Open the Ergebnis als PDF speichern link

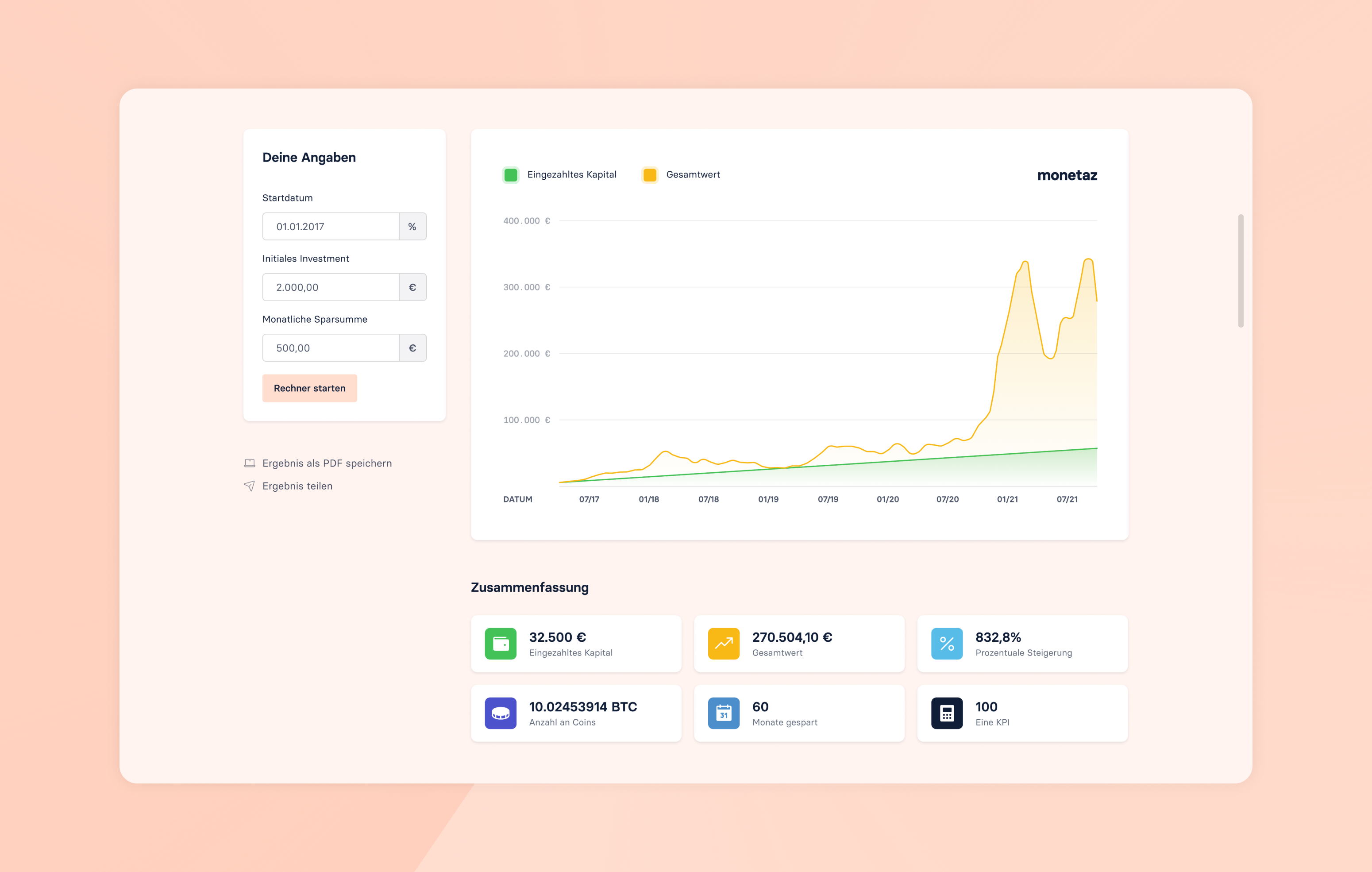pyautogui.click(x=327, y=463)
